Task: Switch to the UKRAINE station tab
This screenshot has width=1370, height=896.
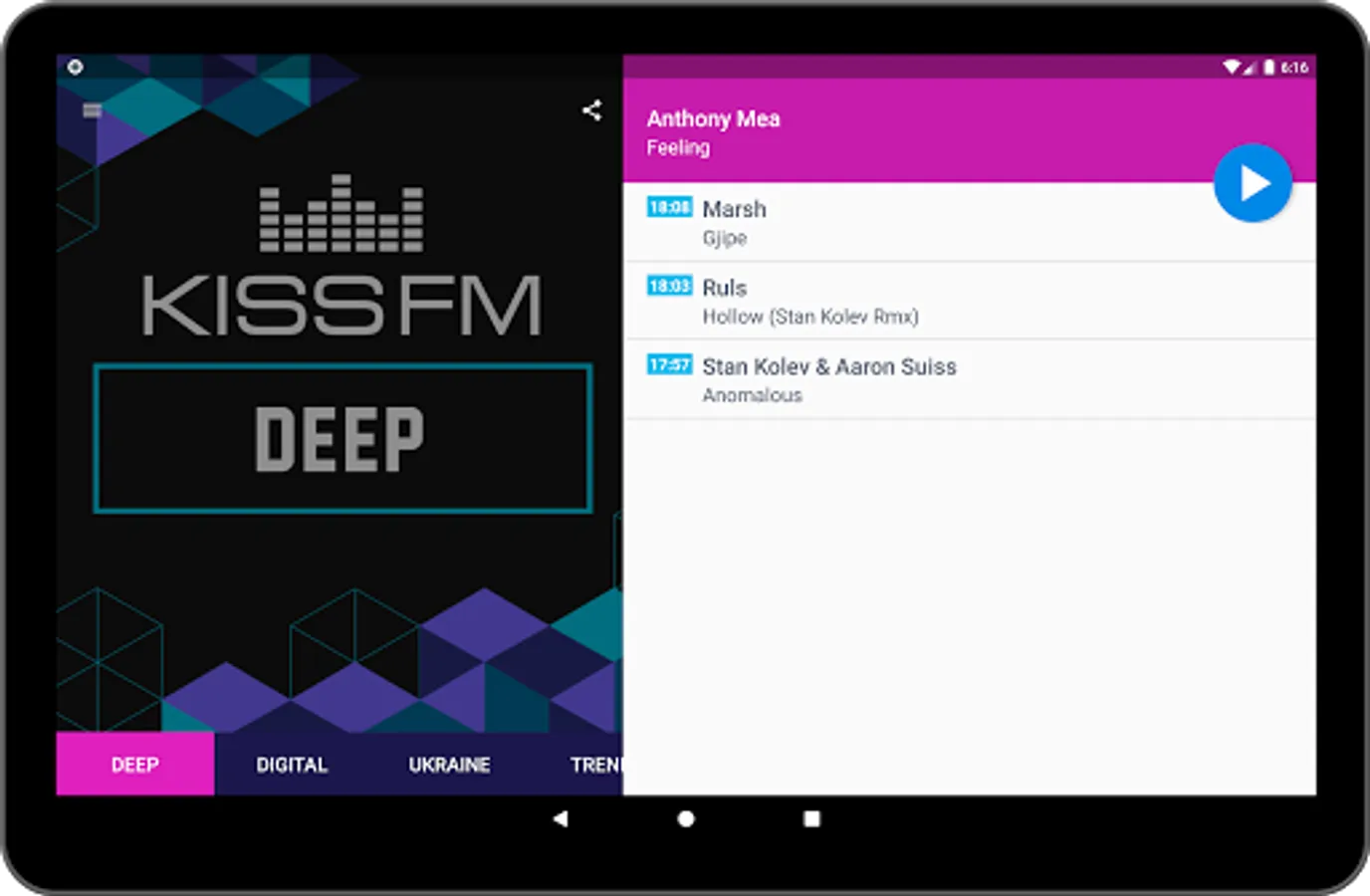Action: pyautogui.click(x=449, y=765)
